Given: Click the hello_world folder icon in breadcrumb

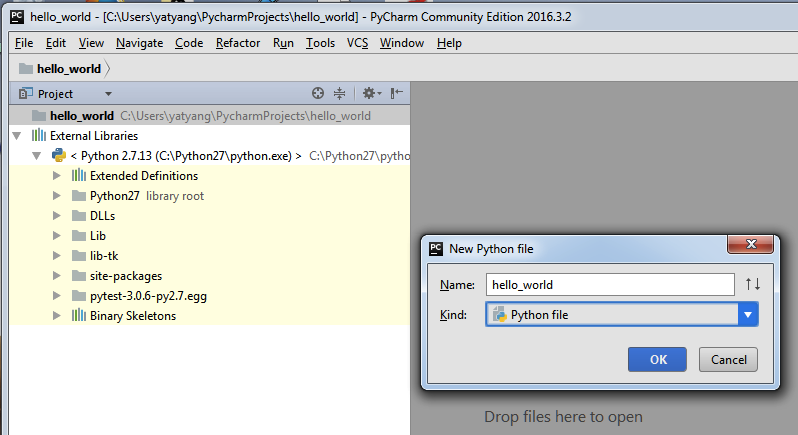Looking at the screenshot, I should [x=26, y=68].
